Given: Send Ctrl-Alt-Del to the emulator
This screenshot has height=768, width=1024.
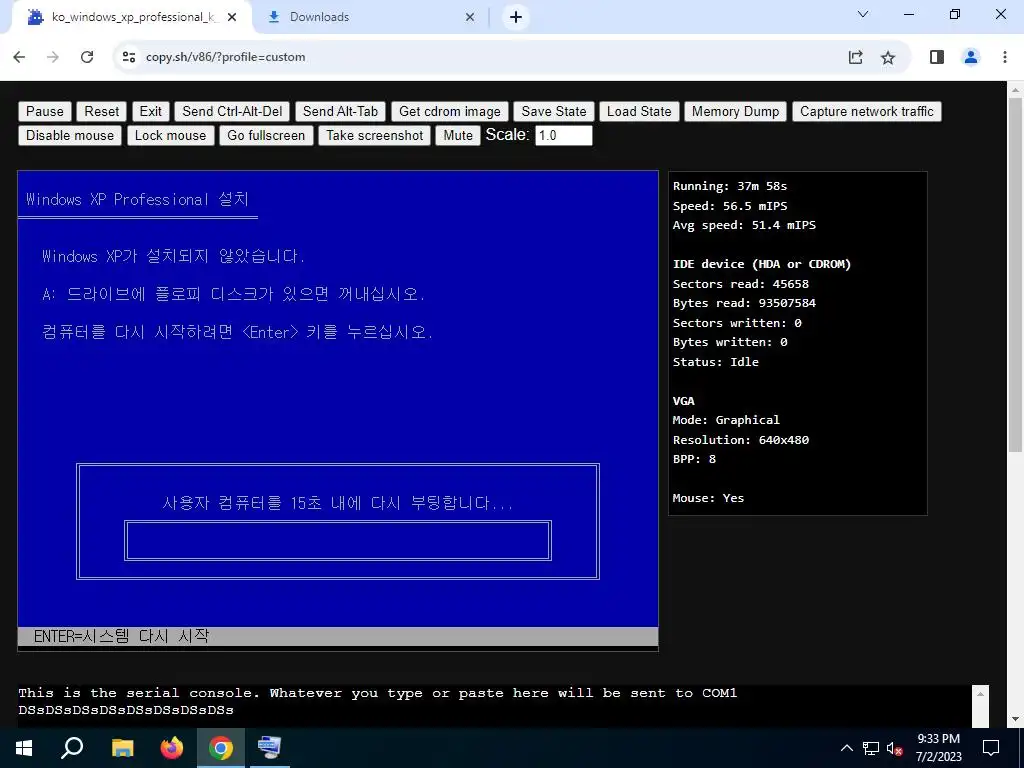Looking at the screenshot, I should (x=232, y=112).
